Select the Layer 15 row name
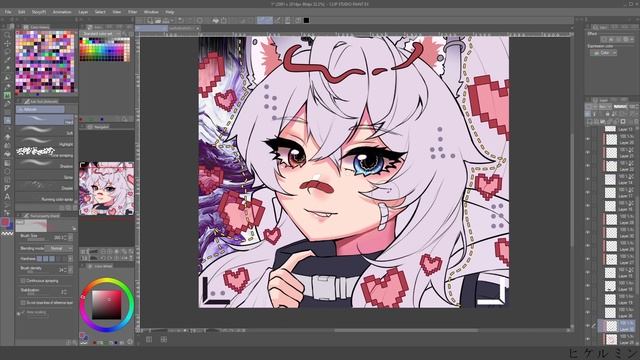This screenshot has width=640, height=360. click(626, 276)
